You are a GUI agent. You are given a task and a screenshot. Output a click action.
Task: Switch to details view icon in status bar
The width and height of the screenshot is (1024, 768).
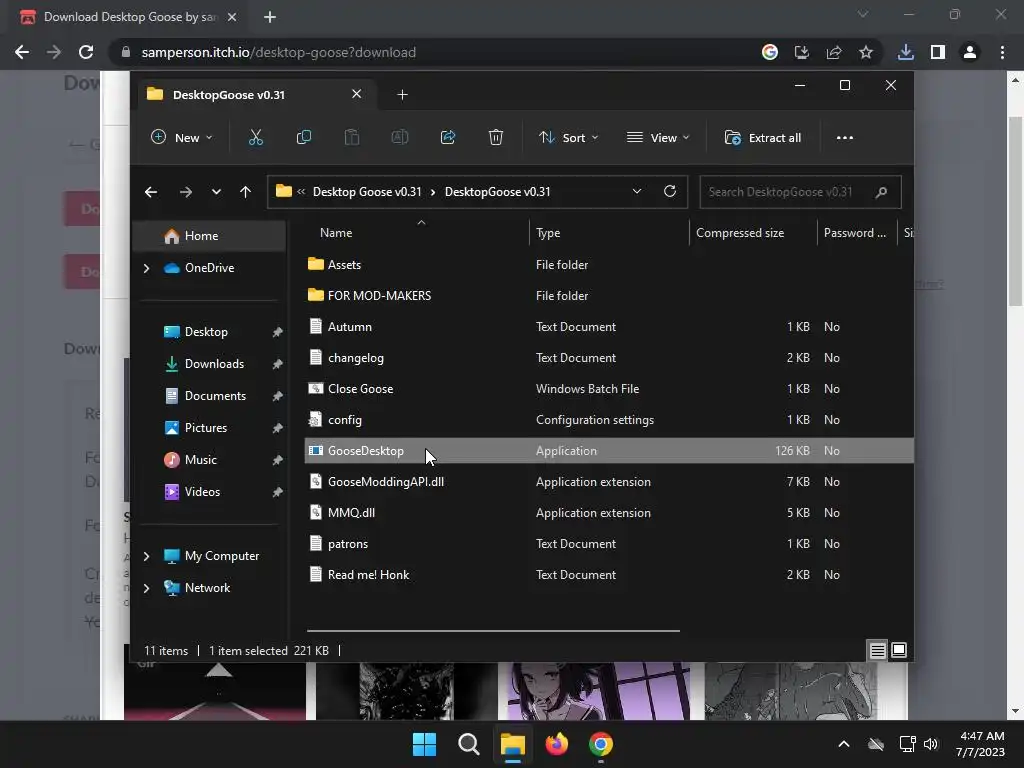point(878,650)
